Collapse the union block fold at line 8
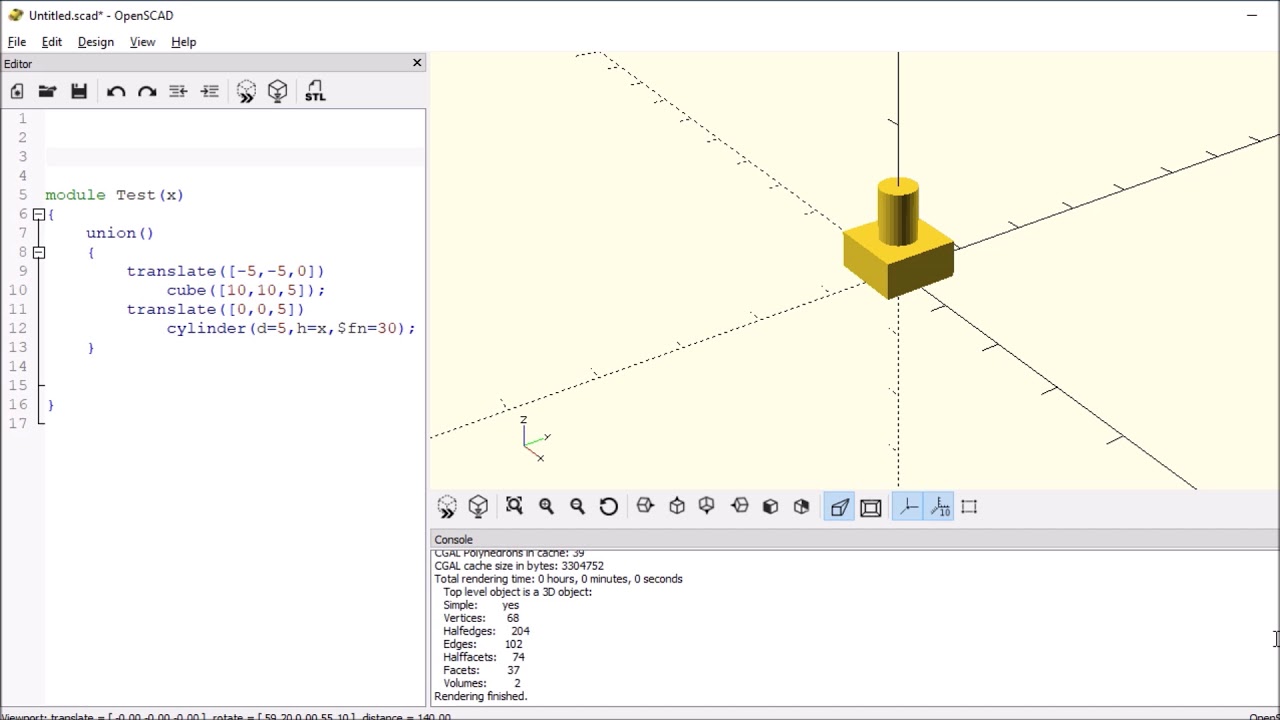Screen dimensions: 1280x720 [38, 252]
